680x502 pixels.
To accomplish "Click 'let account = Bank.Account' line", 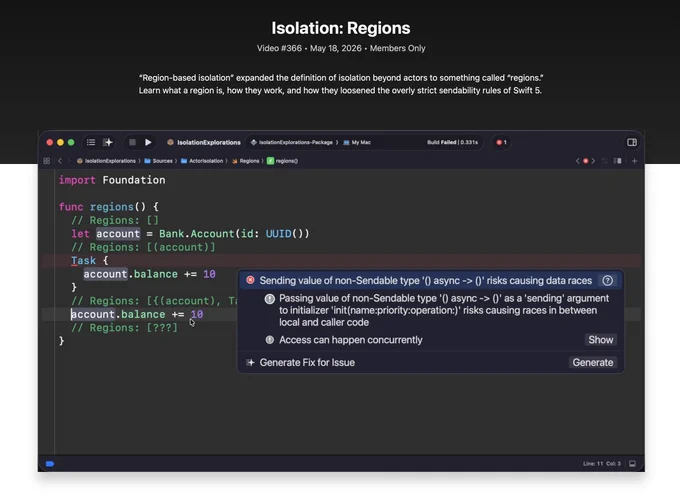I will pyautogui.click(x=190, y=234).
